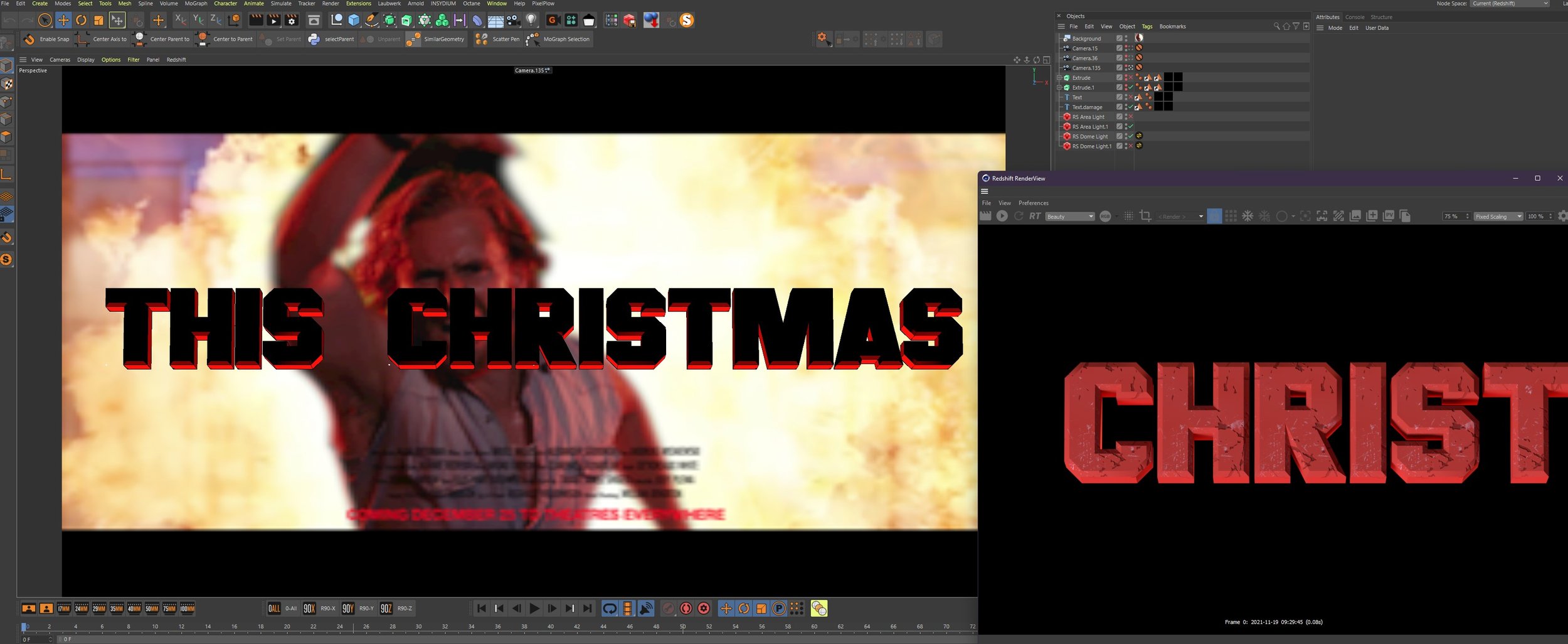Screen dimensions: 1568x644
Task: Click Enable Snap button
Action: point(46,39)
